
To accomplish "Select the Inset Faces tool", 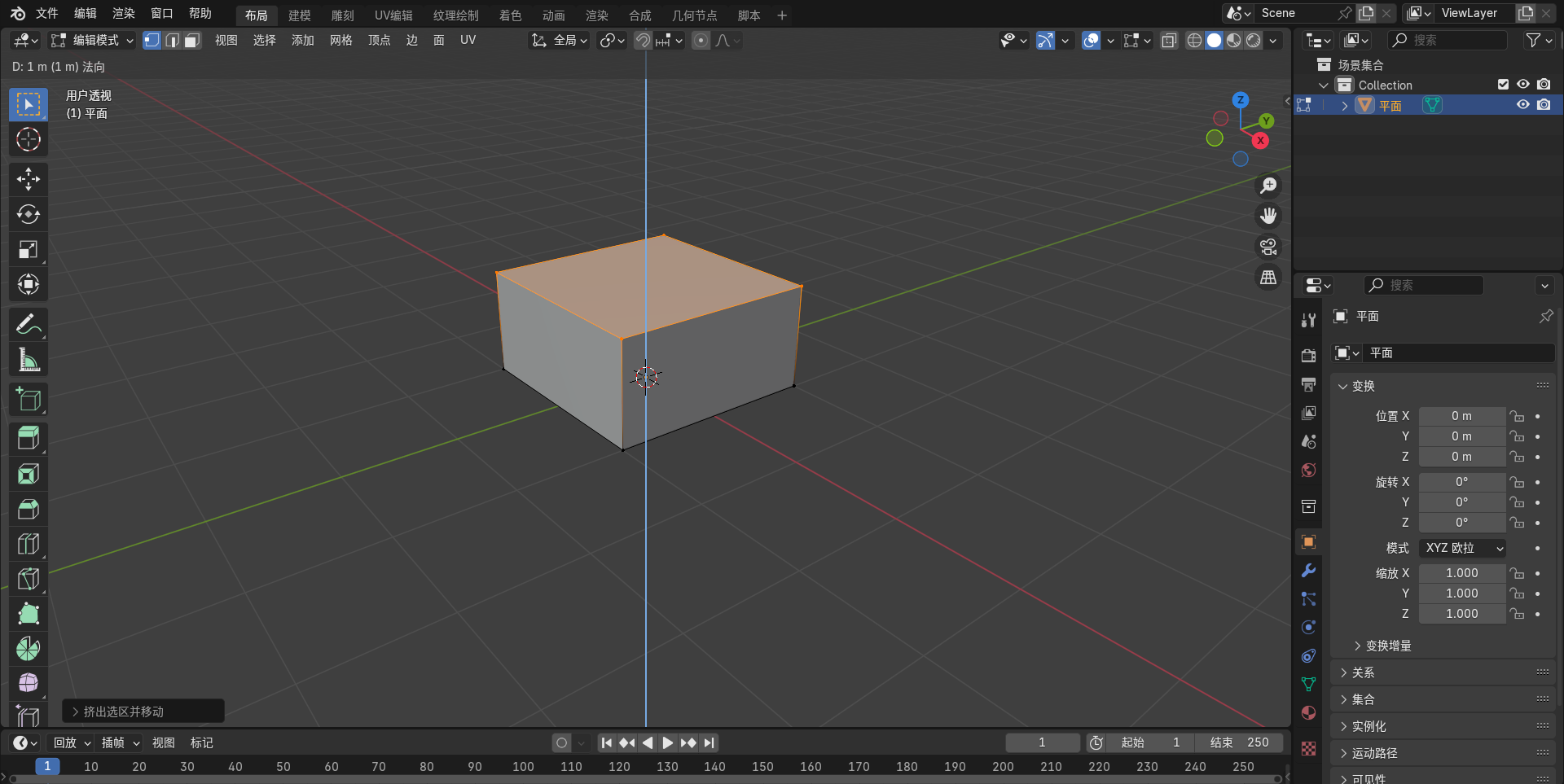I will (29, 474).
